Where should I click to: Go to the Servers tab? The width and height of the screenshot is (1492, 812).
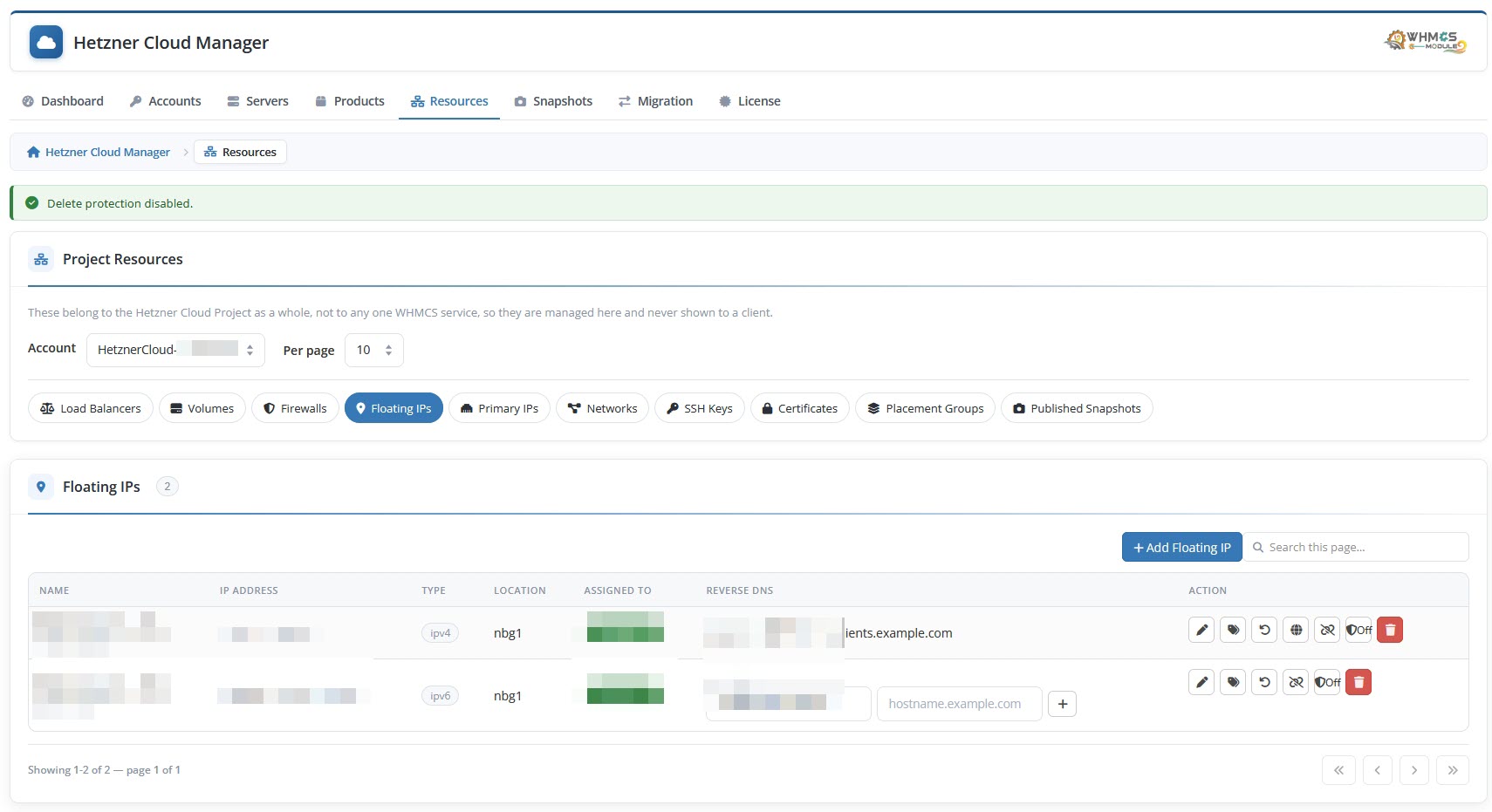pyautogui.click(x=257, y=101)
